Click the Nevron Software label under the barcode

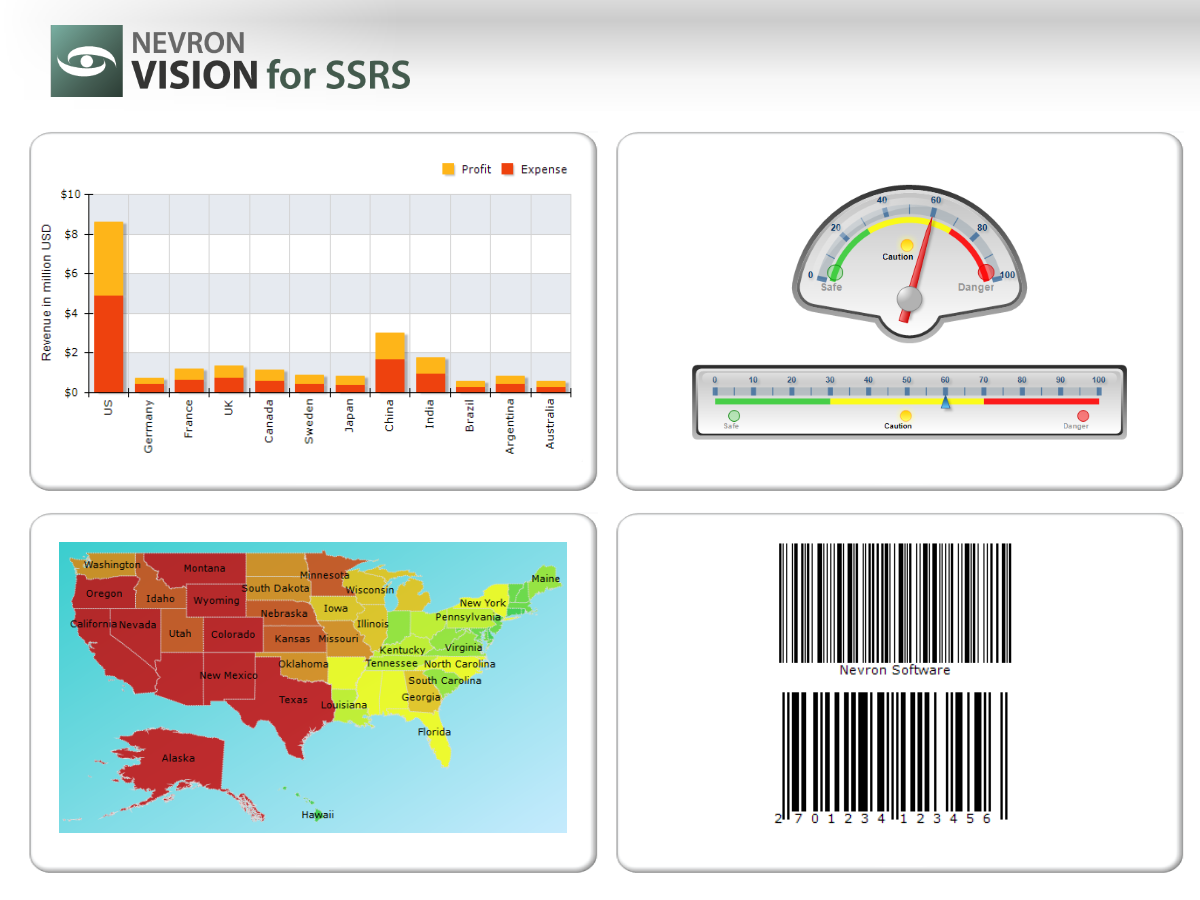pos(897,670)
